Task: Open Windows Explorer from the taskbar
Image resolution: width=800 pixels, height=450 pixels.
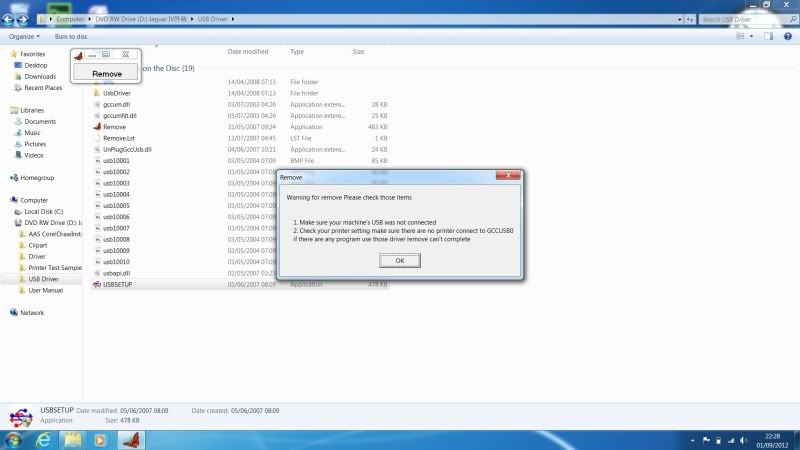Action: tap(72, 440)
